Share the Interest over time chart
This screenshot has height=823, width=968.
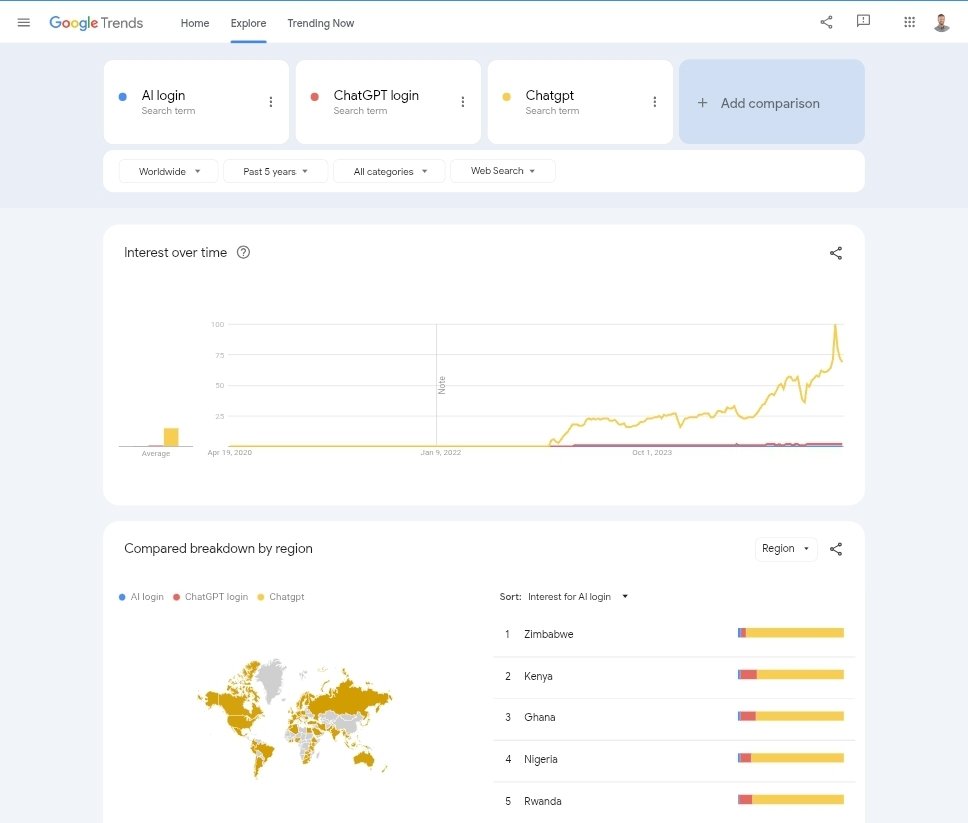coord(835,253)
